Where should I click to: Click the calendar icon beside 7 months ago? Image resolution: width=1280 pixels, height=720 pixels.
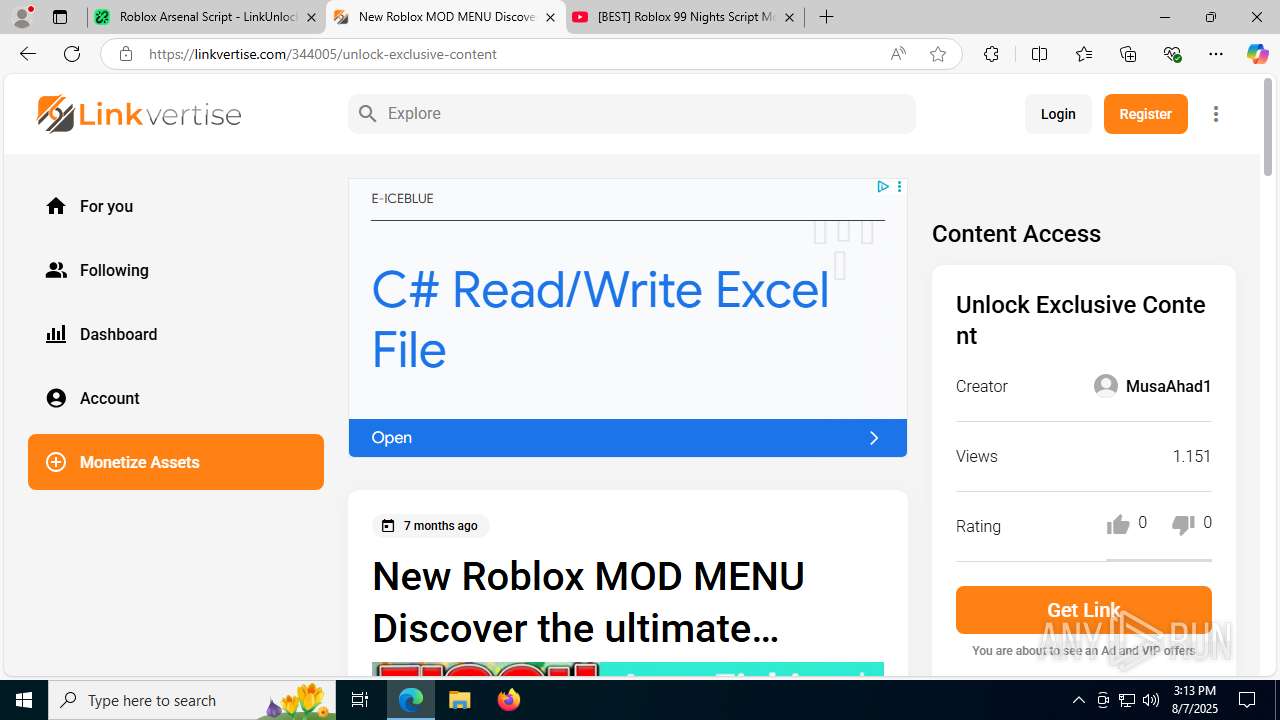coord(388,526)
